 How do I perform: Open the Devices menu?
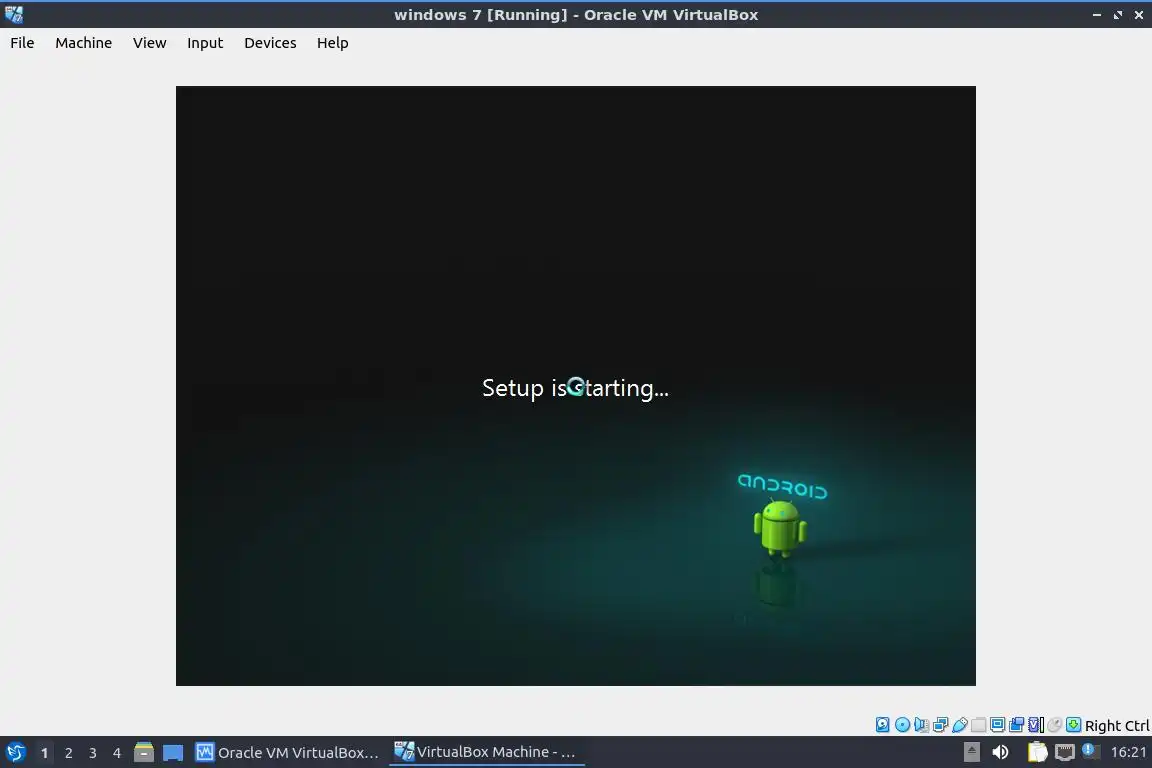(270, 43)
